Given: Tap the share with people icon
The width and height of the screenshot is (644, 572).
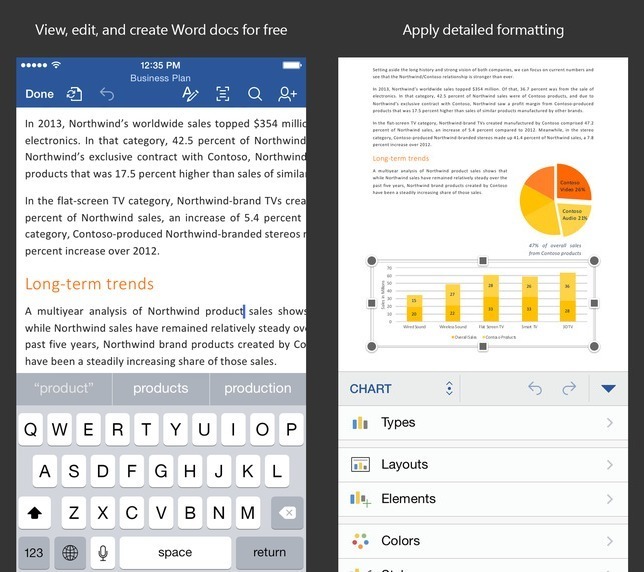Looking at the screenshot, I should [x=287, y=94].
